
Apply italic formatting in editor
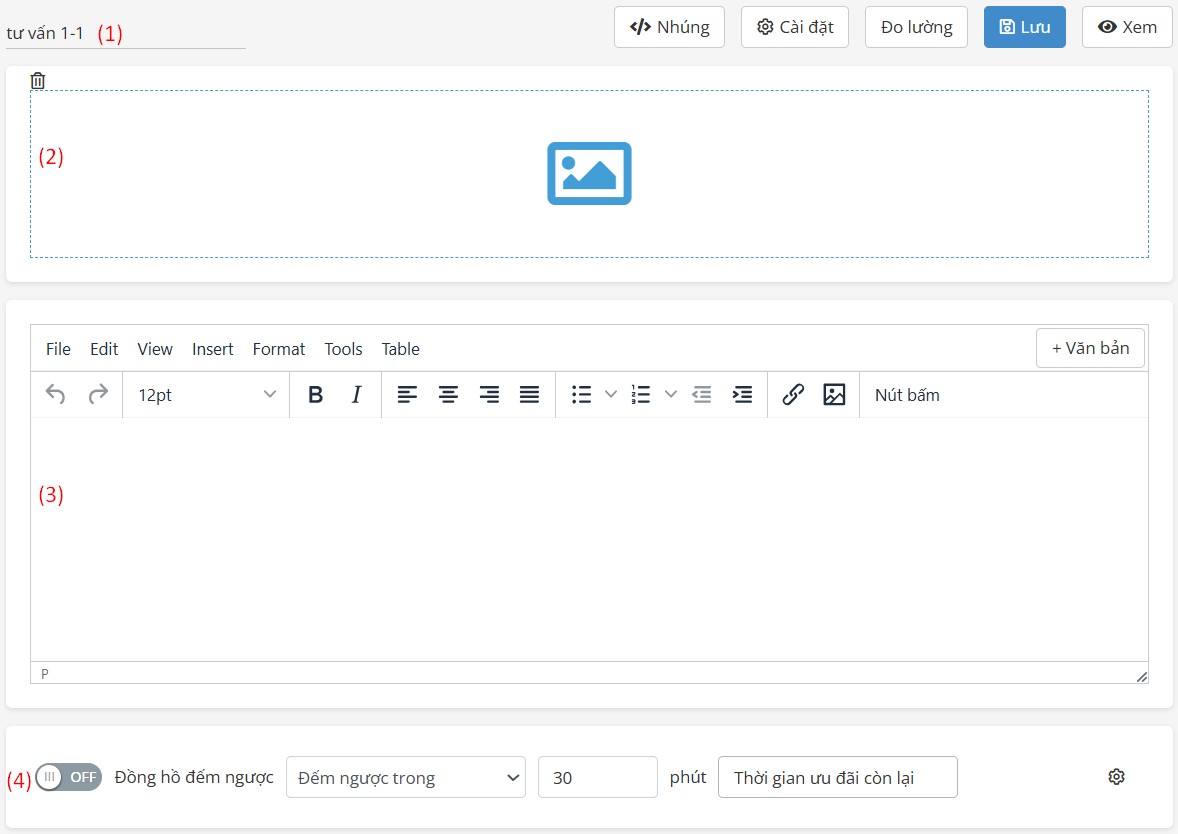click(356, 395)
